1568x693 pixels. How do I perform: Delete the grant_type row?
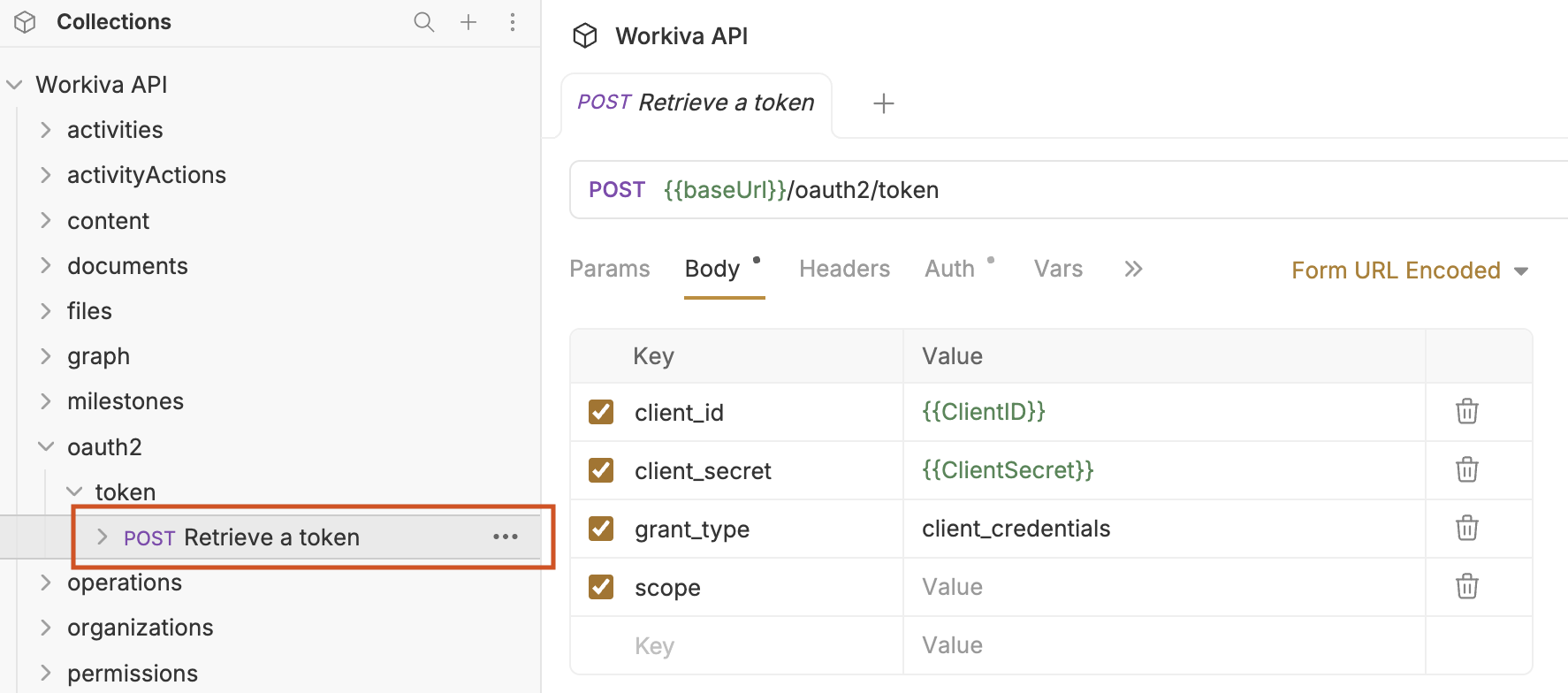pos(1467,528)
